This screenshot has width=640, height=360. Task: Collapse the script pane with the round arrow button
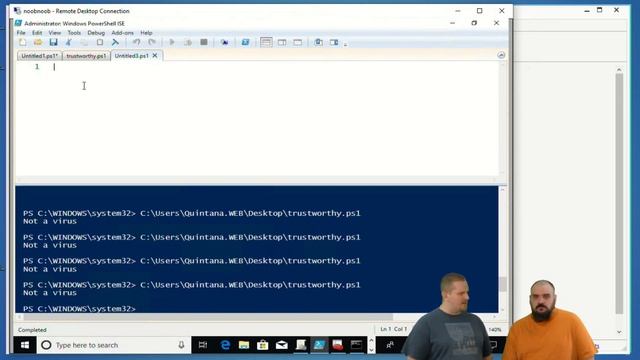(x=501, y=55)
